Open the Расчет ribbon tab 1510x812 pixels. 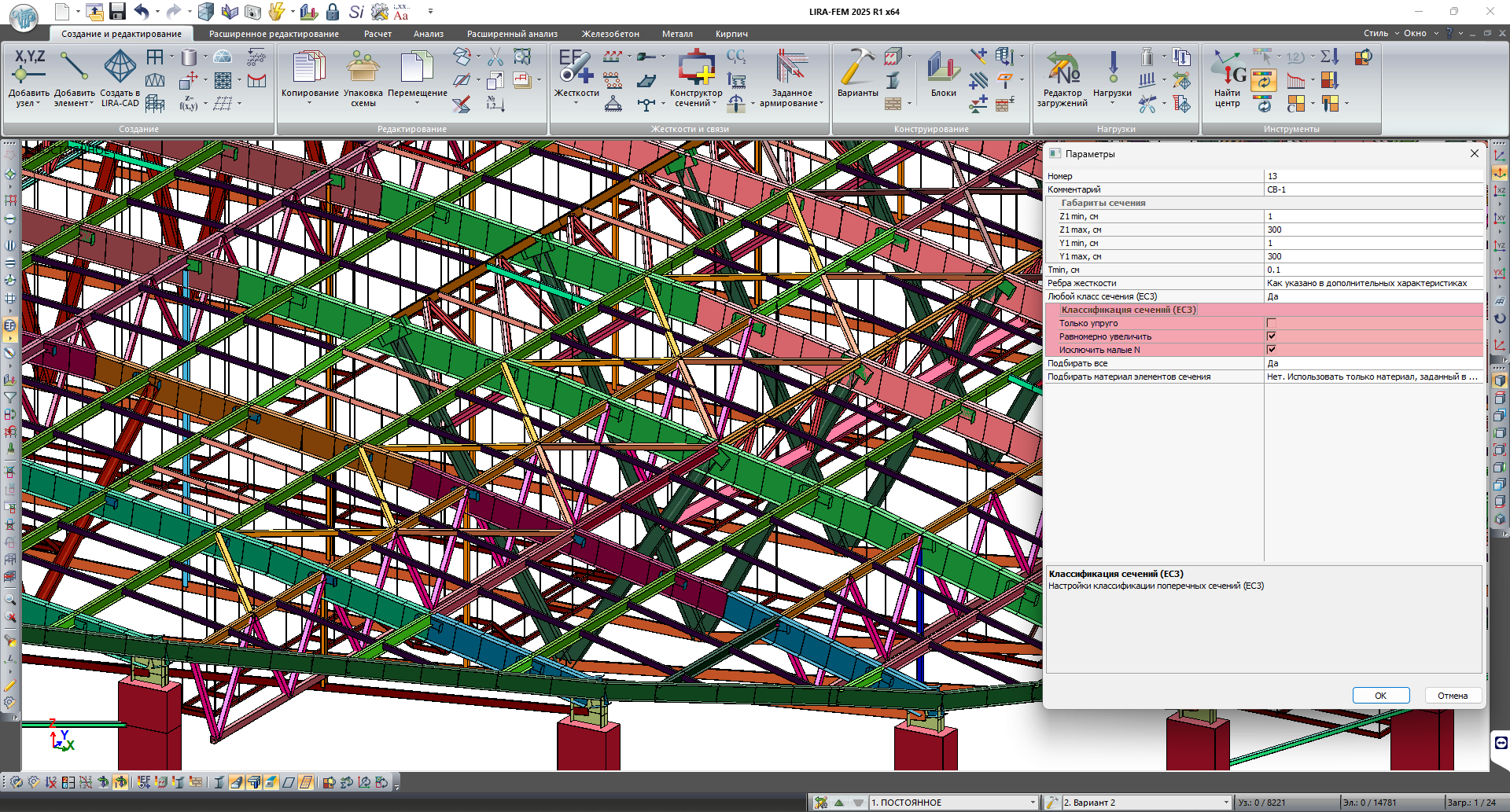[x=377, y=34]
